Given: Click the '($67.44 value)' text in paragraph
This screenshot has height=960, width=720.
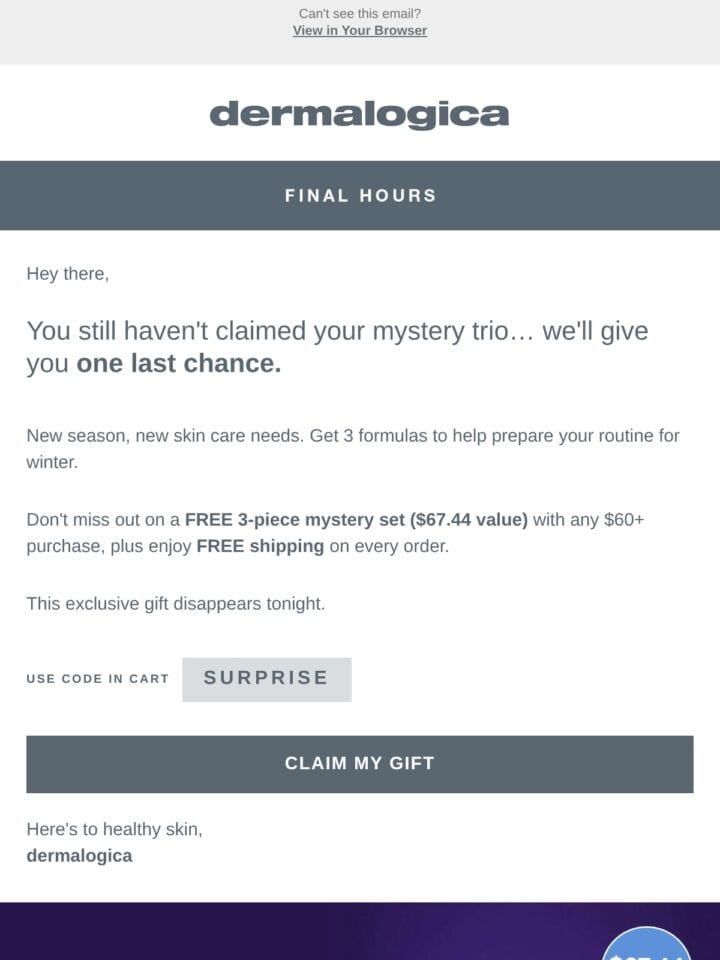Looking at the screenshot, I should 469,520.
